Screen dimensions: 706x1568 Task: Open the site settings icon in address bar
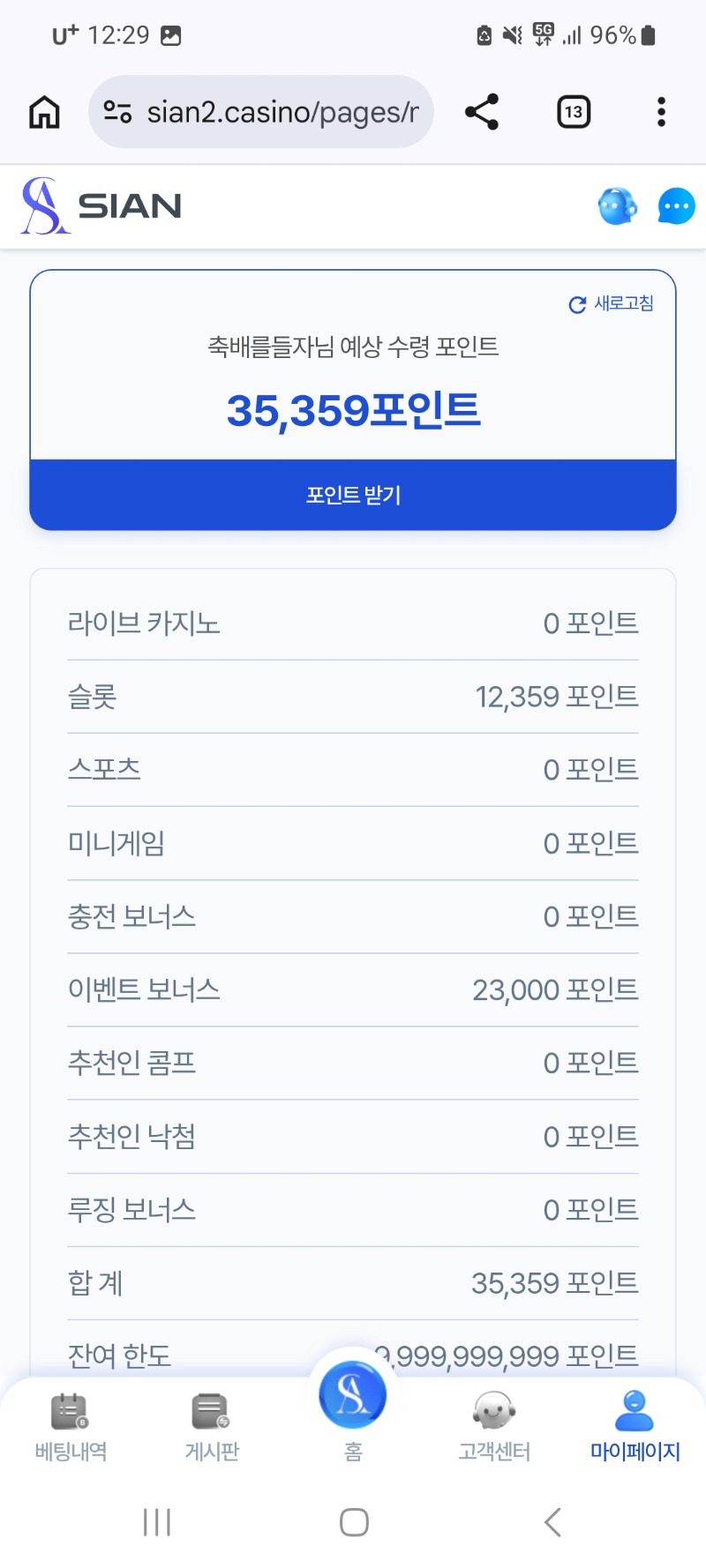click(117, 112)
